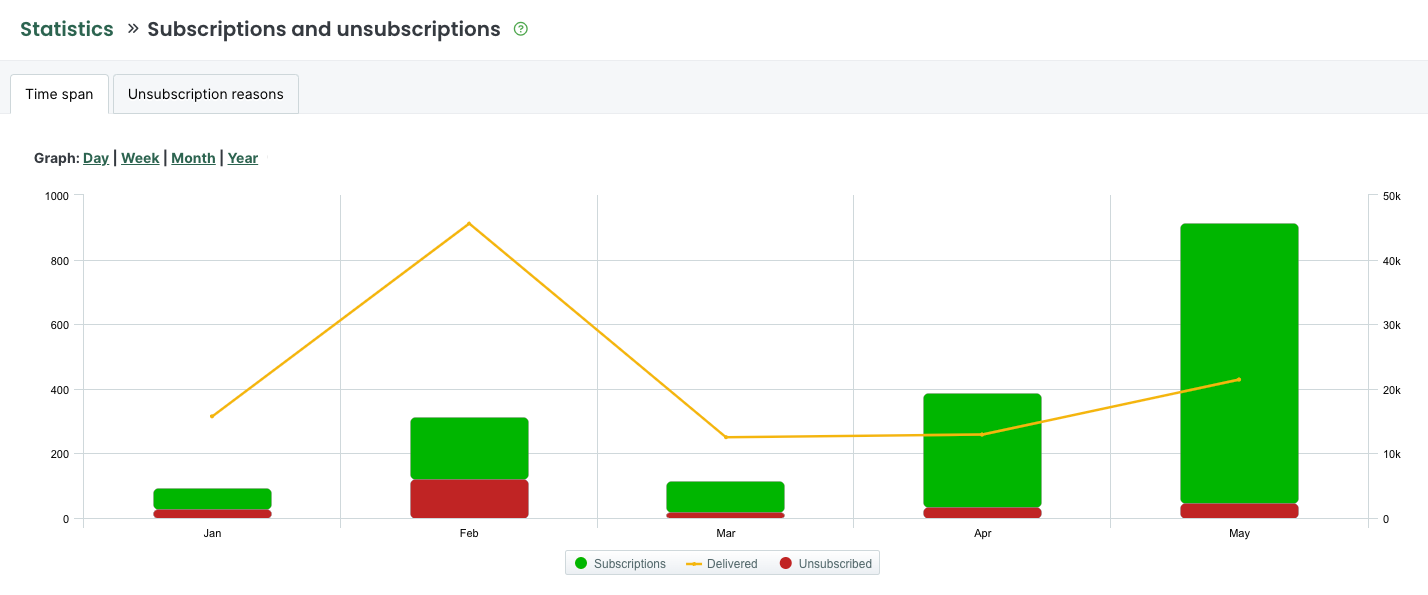This screenshot has width=1428, height=595.
Task: Click the red February unsubscribed bar
Action: [469, 499]
